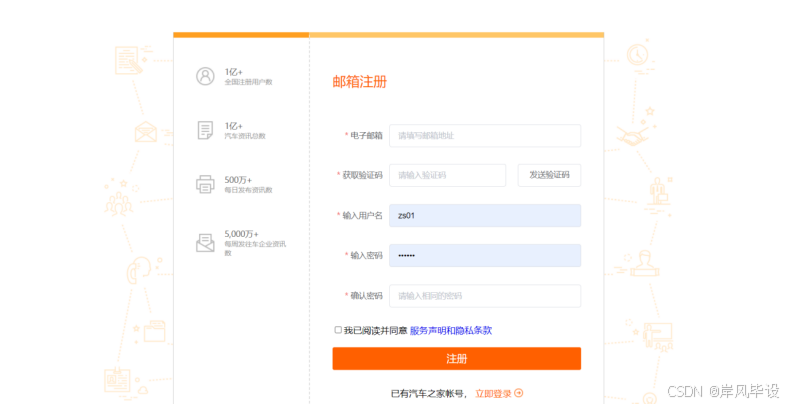Open the 服务声明和隐私条款 link
The height and width of the screenshot is (405, 786).
pyautogui.click(x=451, y=330)
